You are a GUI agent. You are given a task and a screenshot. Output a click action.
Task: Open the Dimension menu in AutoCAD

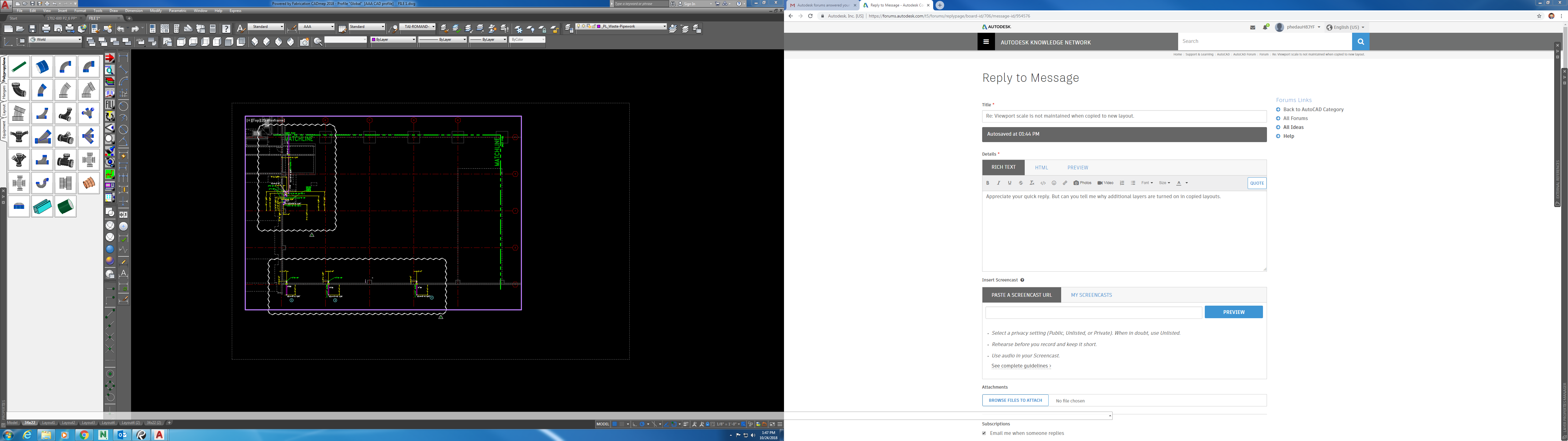[x=134, y=10]
